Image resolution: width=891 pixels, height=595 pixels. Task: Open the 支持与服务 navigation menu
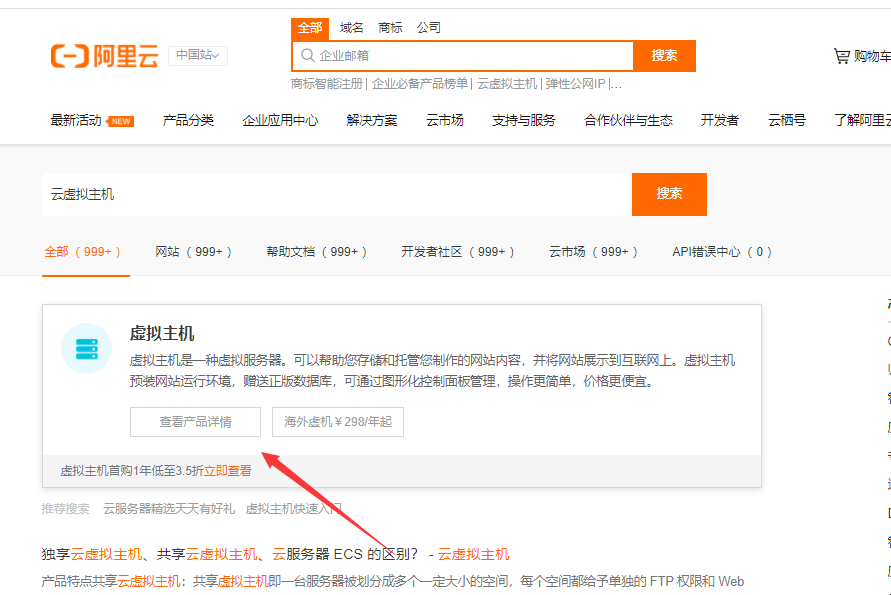523,121
